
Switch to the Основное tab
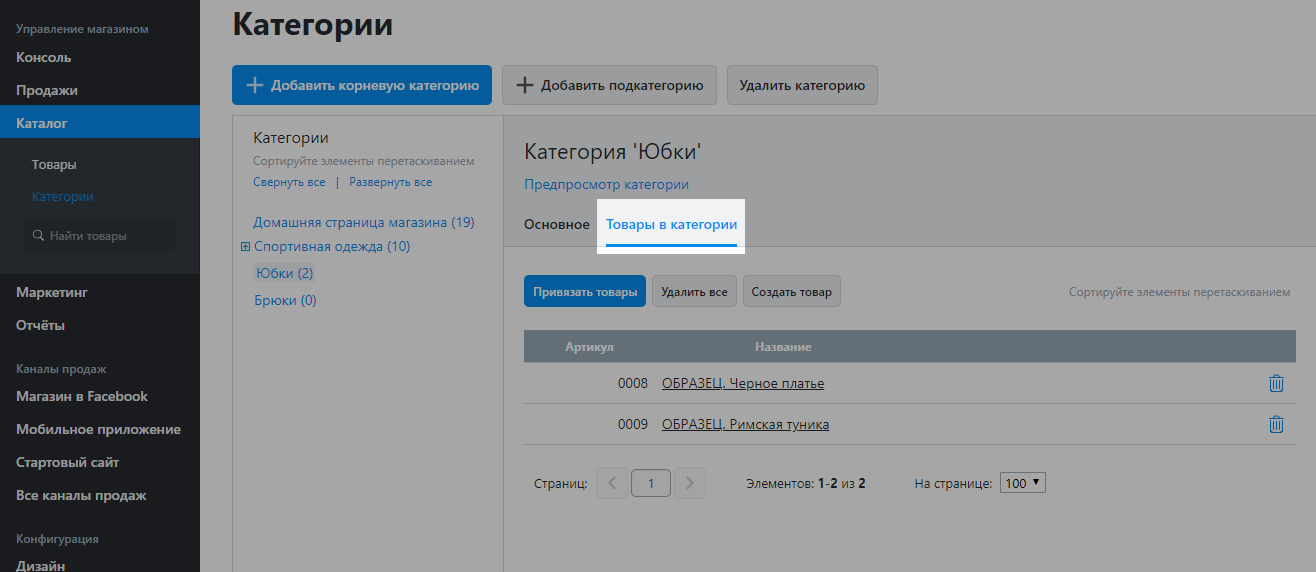[x=556, y=224]
